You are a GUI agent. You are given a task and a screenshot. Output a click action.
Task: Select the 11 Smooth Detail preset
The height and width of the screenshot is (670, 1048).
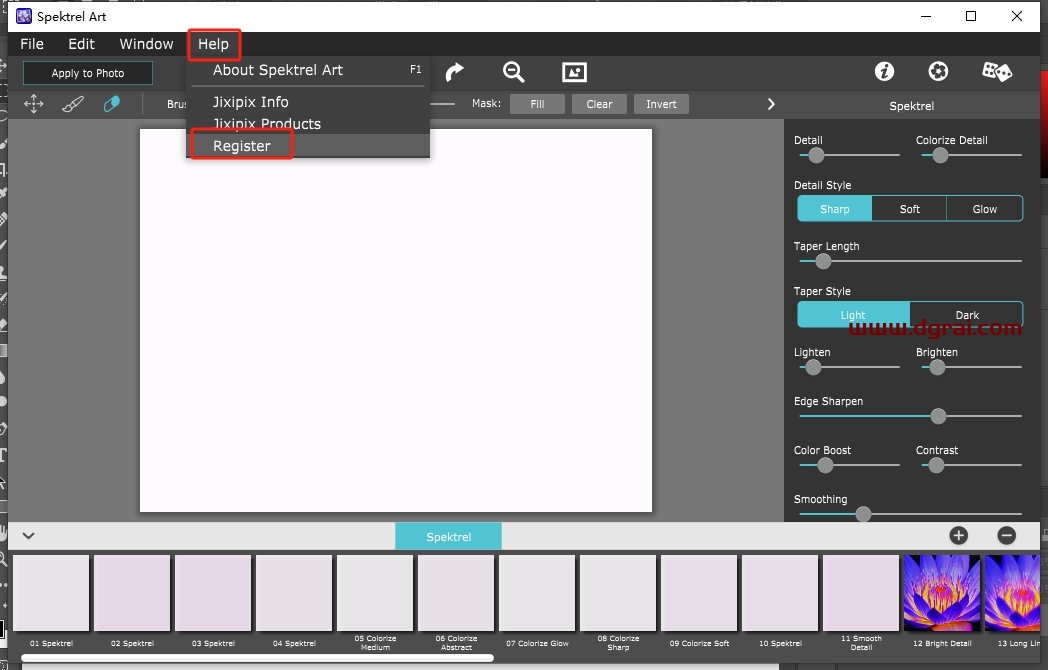(861, 593)
